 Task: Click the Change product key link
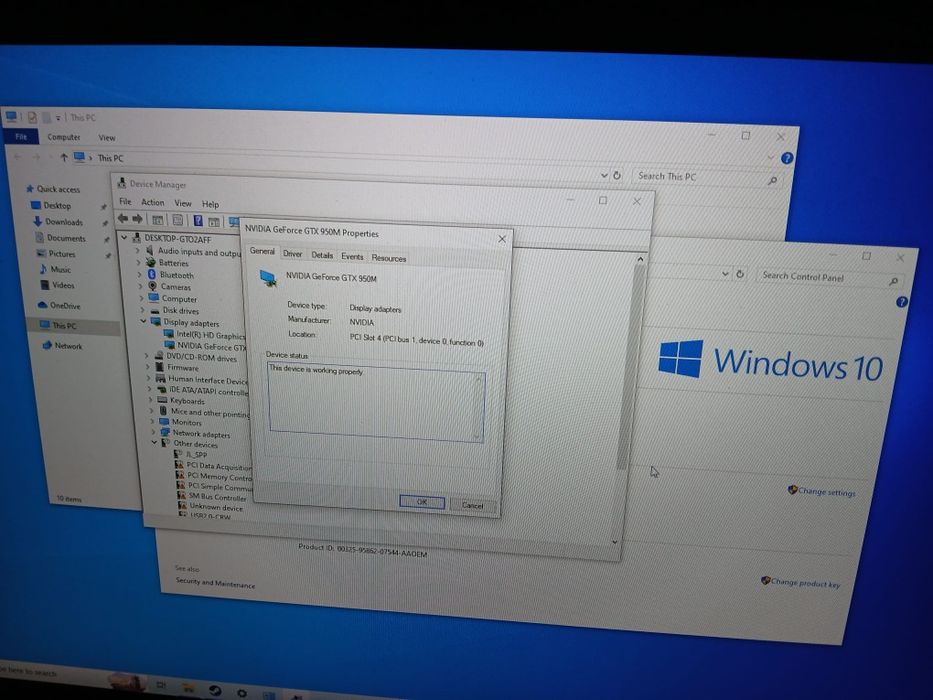click(805, 583)
